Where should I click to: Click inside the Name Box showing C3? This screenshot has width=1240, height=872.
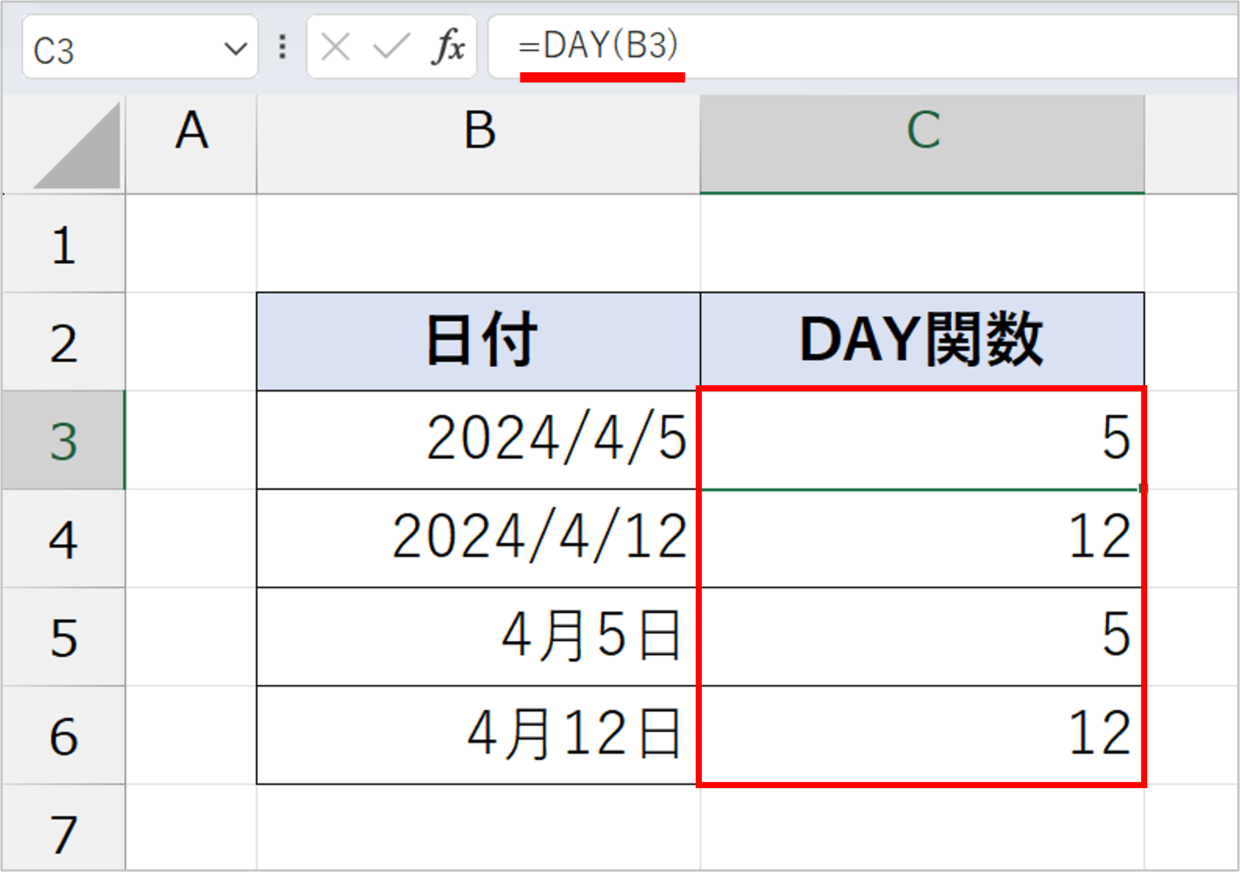tap(139, 47)
